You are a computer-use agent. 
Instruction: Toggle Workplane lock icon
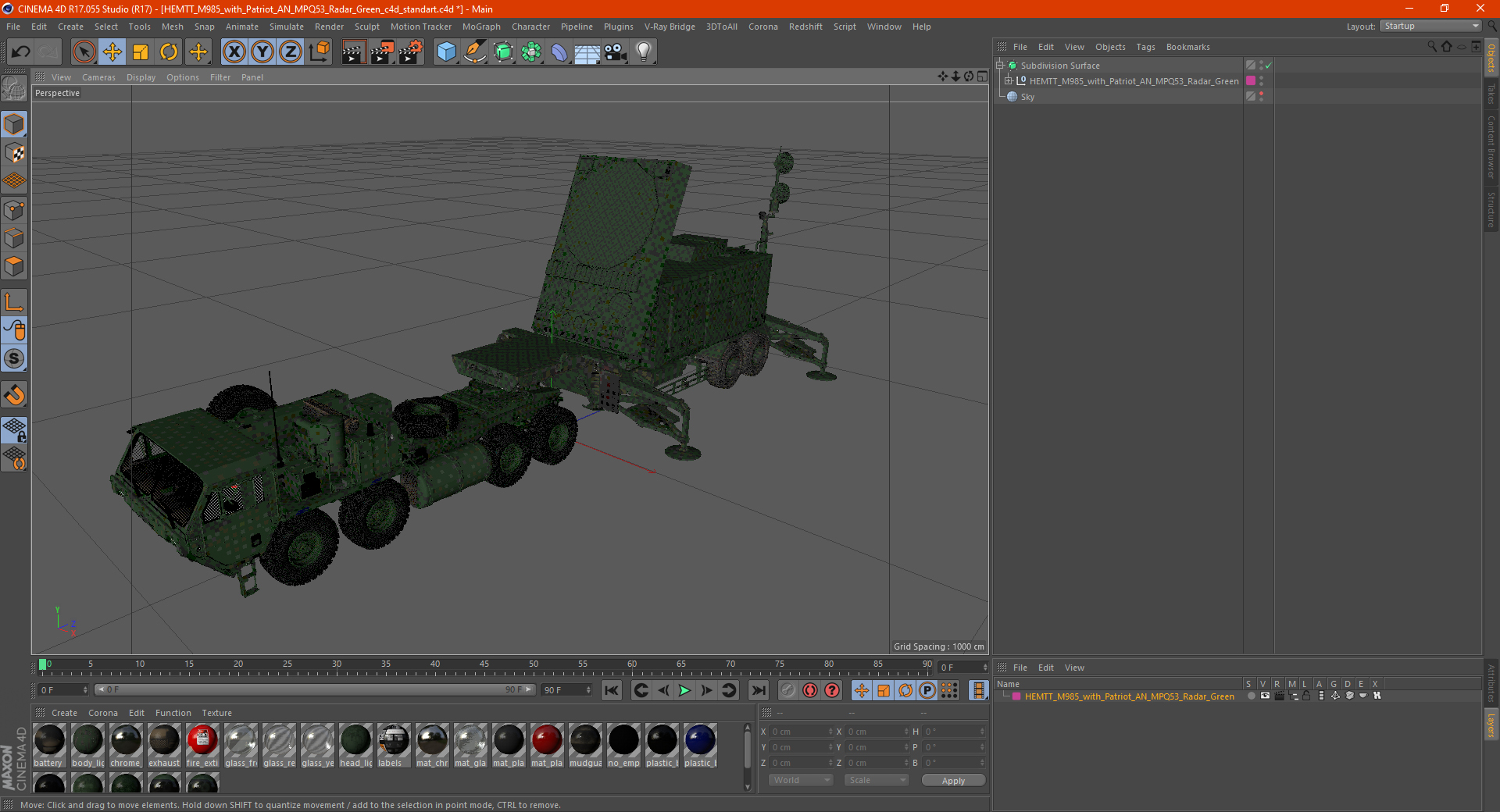(15, 429)
